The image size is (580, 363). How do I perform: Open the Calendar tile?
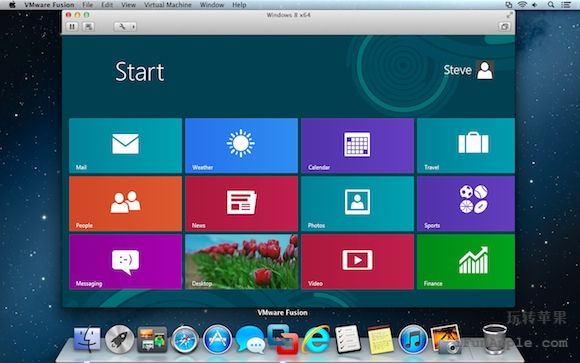[x=357, y=145]
